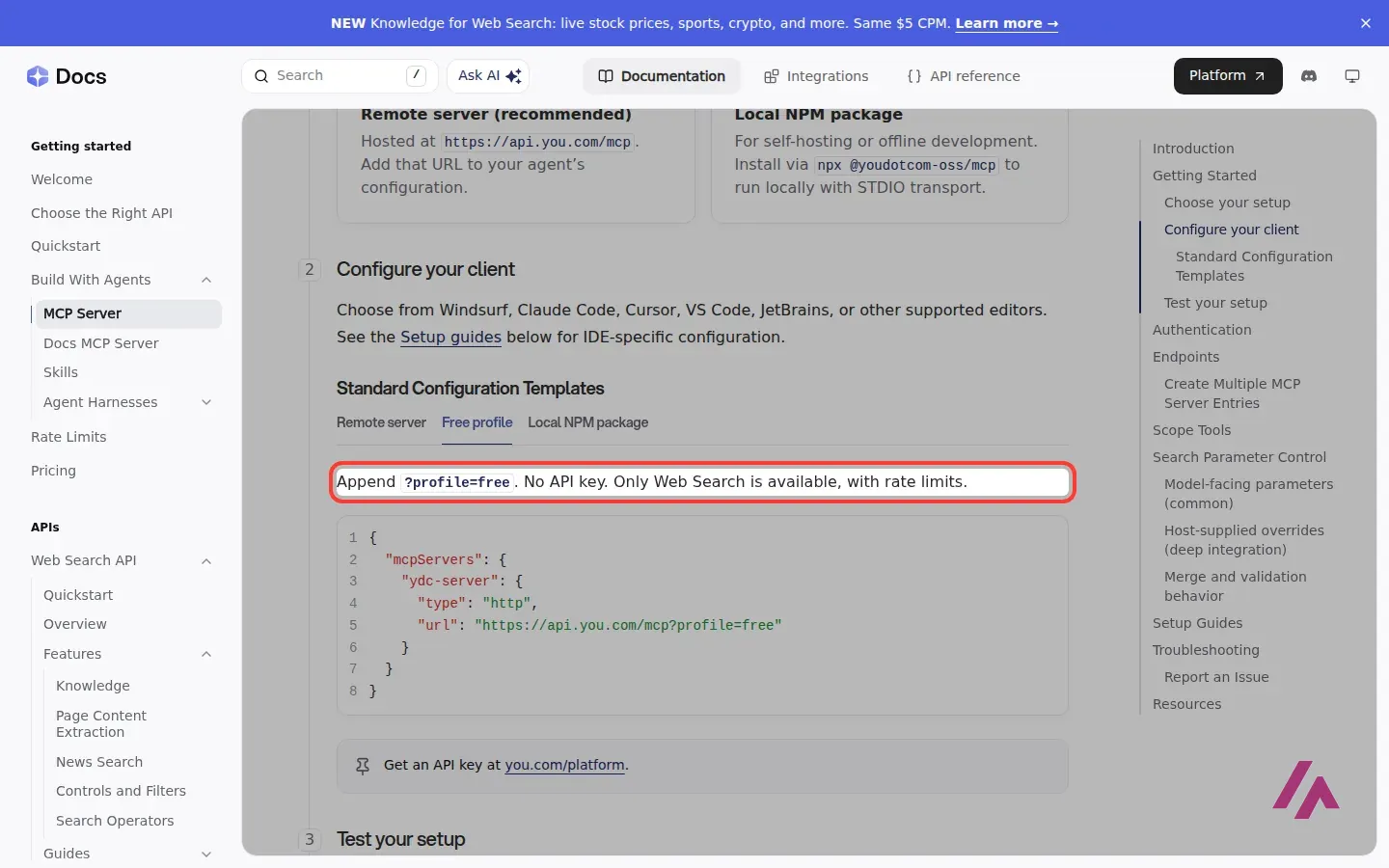
Task: Focus the Search input field
Action: (x=340, y=76)
